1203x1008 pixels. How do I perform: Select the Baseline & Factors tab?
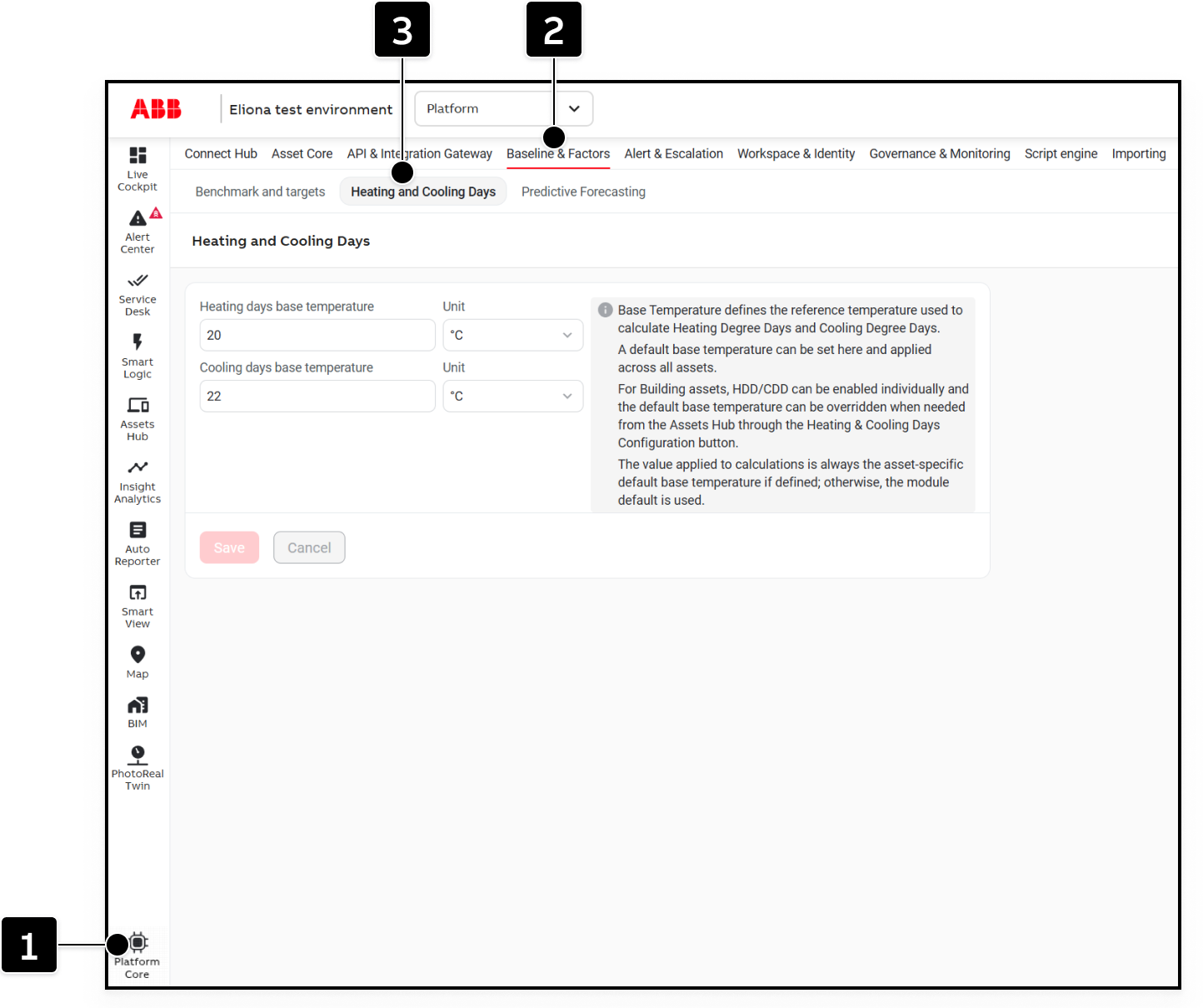click(558, 153)
